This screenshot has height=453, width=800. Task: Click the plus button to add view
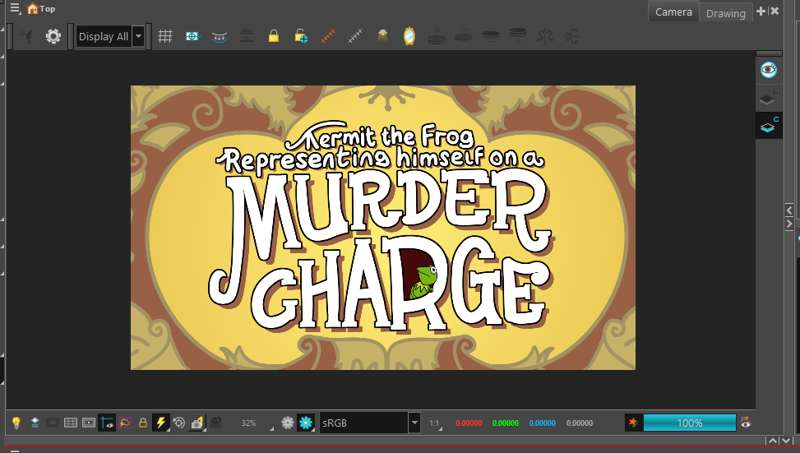(x=760, y=11)
